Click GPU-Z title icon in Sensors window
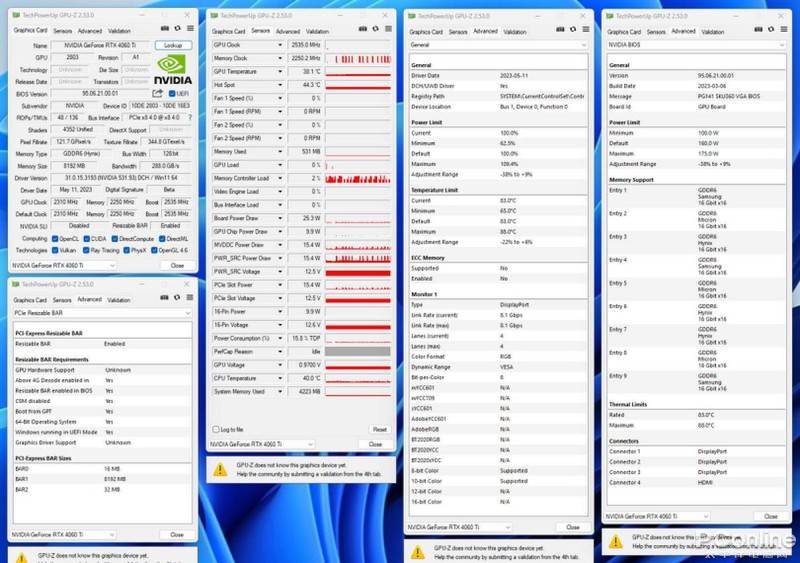Viewport: 800px width, 563px height. pyautogui.click(x=214, y=16)
